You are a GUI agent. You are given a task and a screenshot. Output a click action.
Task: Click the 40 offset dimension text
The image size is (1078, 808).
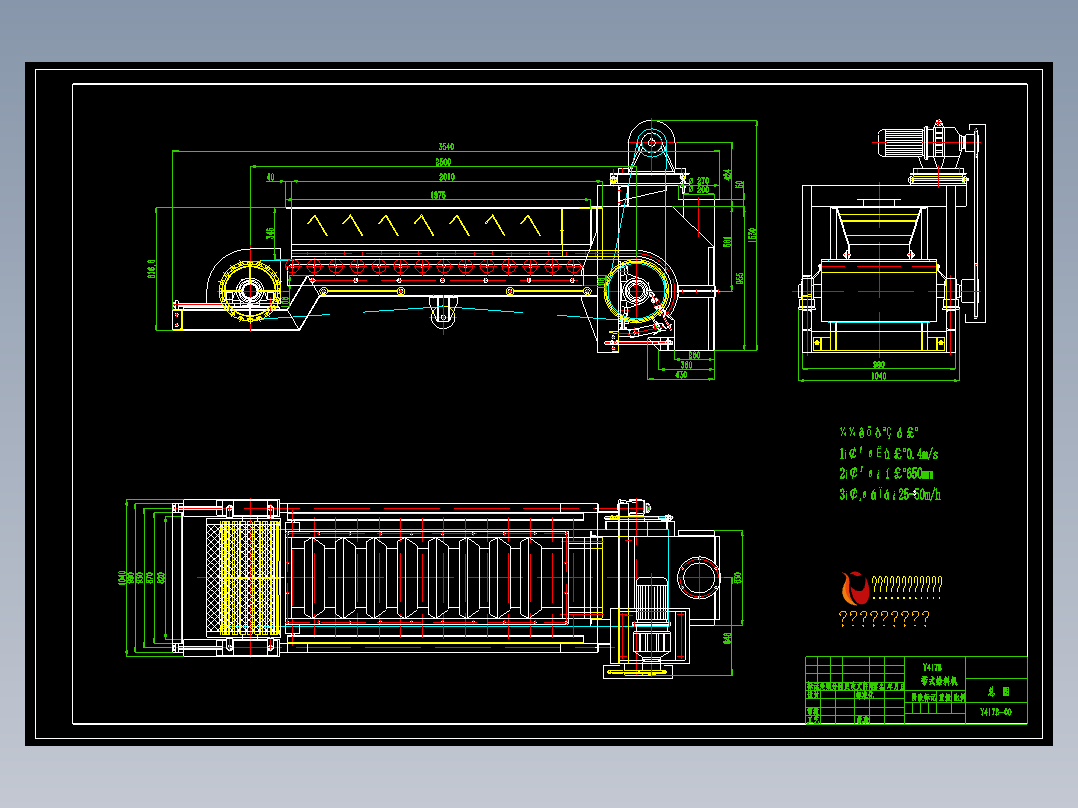[270, 177]
